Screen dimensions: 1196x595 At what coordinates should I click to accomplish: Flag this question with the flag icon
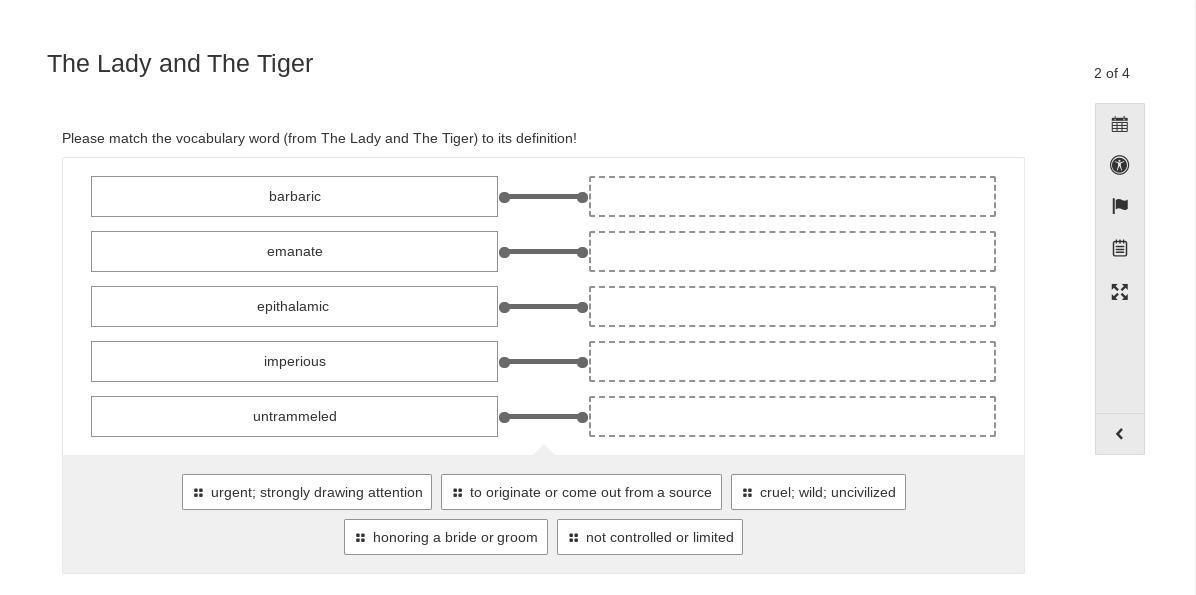(1119, 206)
